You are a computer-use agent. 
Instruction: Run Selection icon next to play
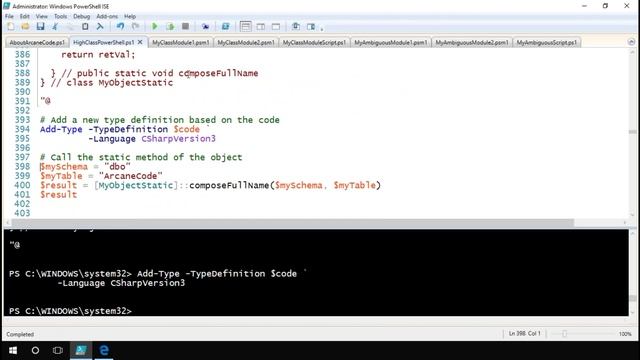[170, 27]
